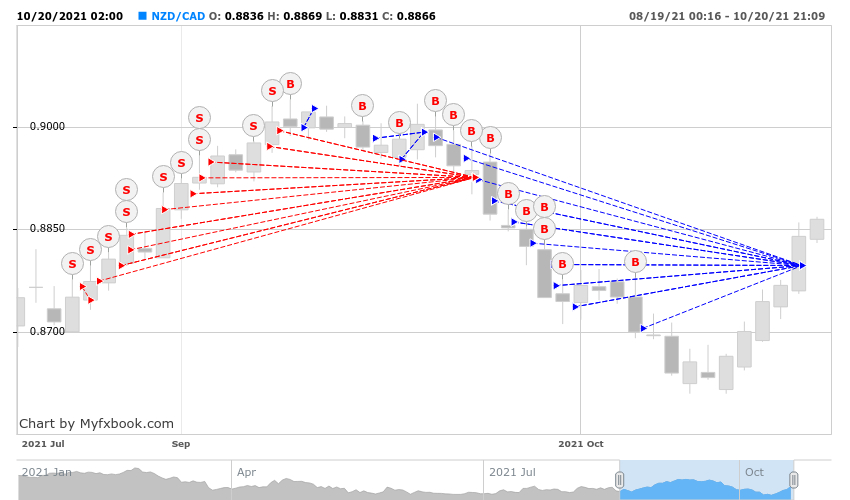Select the S marker beside the topmost B
The image size is (850, 500).
tap(272, 91)
